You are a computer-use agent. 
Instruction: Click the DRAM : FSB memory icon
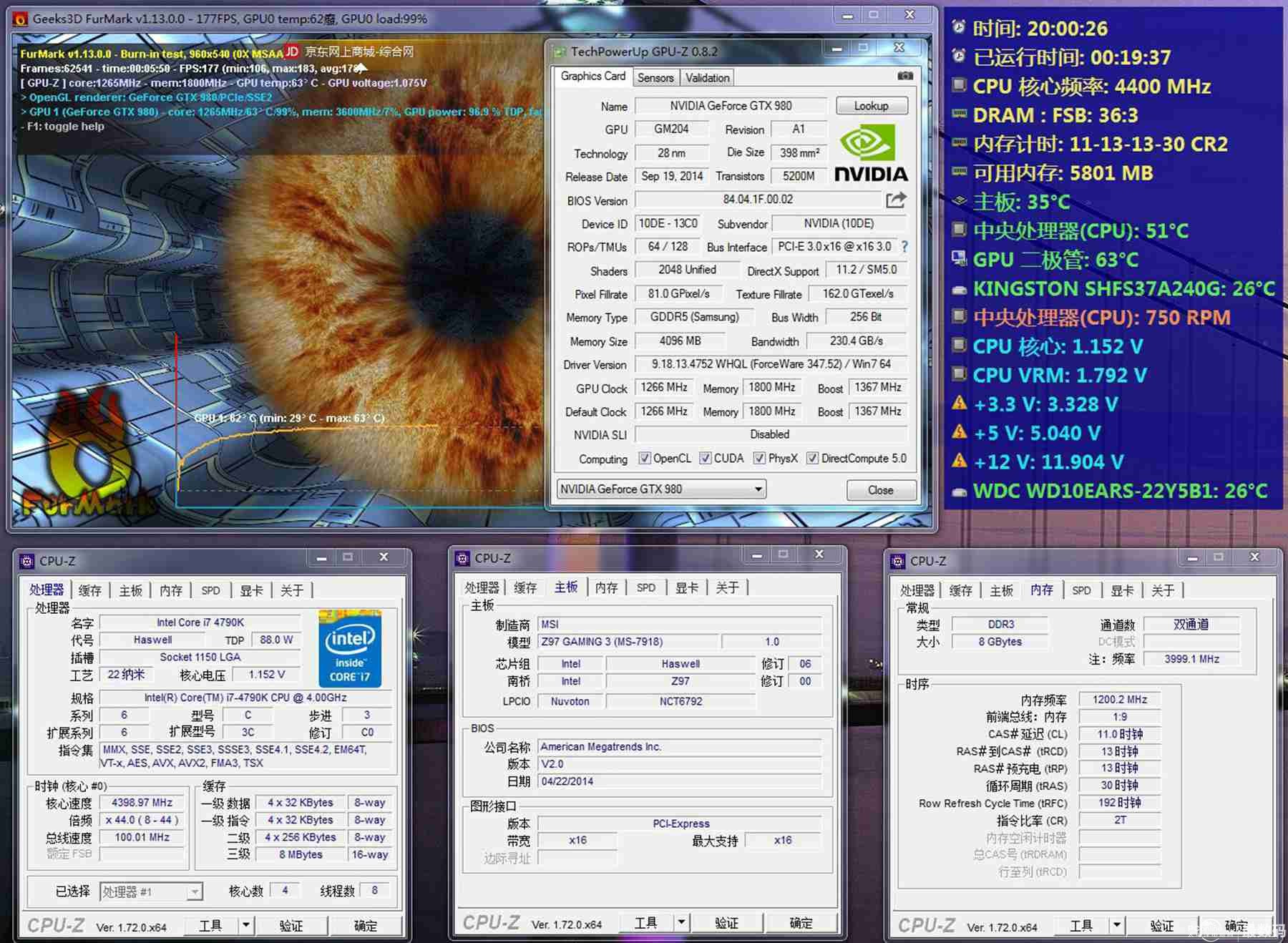[959, 113]
